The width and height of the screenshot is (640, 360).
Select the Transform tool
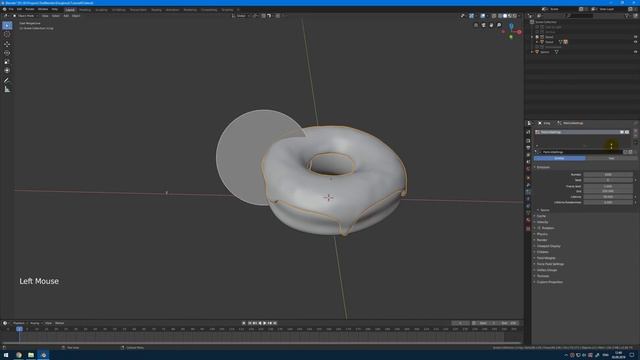(7, 70)
